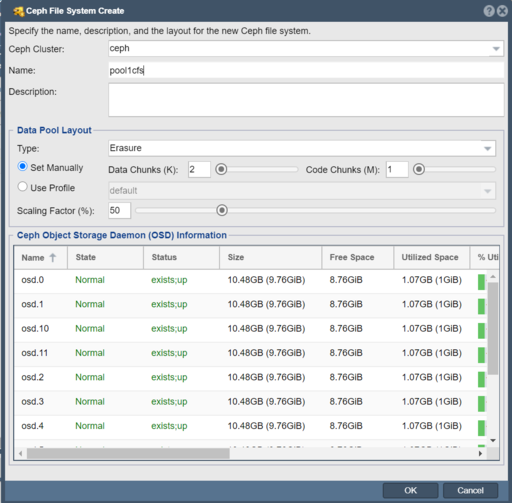Sort by the % Utilized column header
This screenshot has width=512, height=503.
pyautogui.click(x=485, y=257)
